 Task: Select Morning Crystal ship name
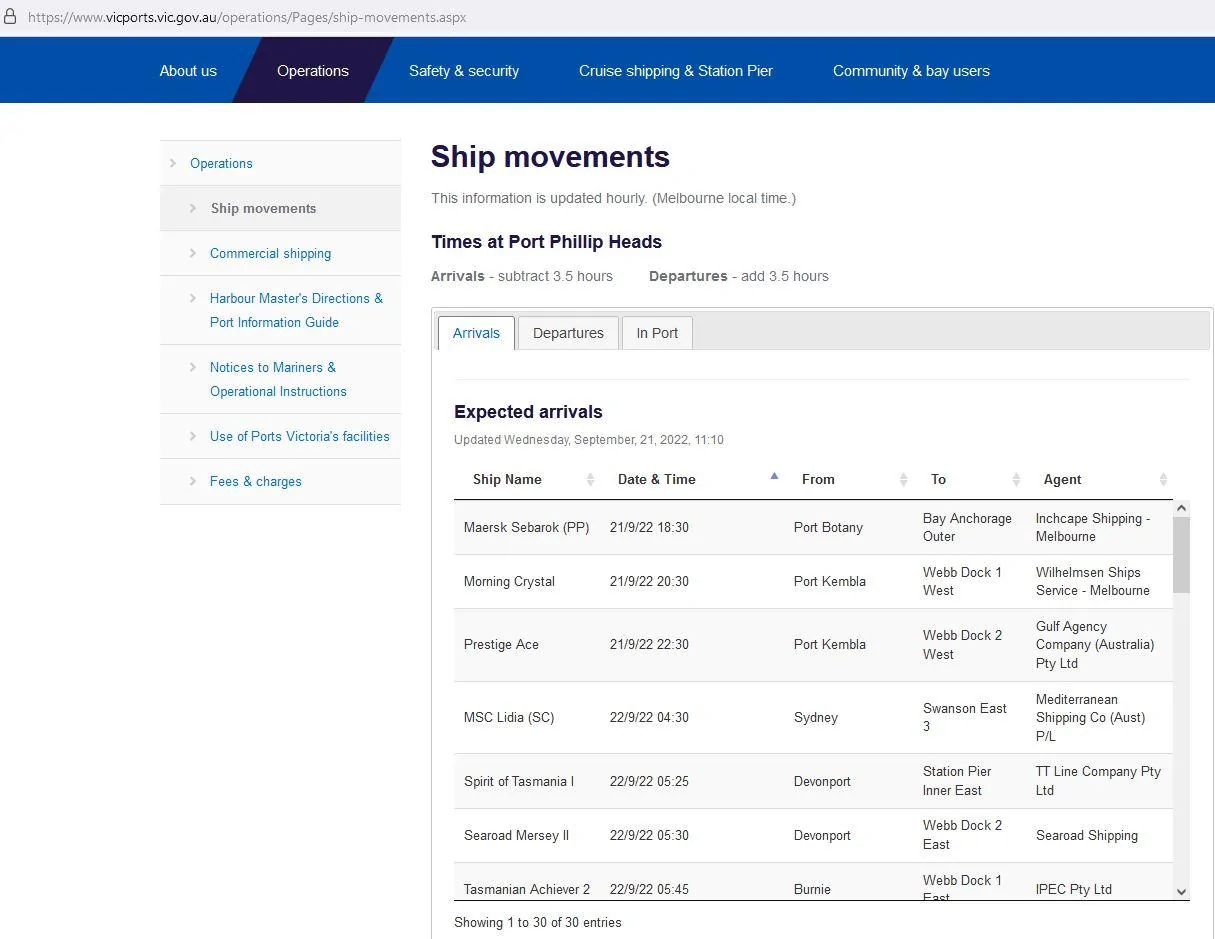[x=509, y=581]
